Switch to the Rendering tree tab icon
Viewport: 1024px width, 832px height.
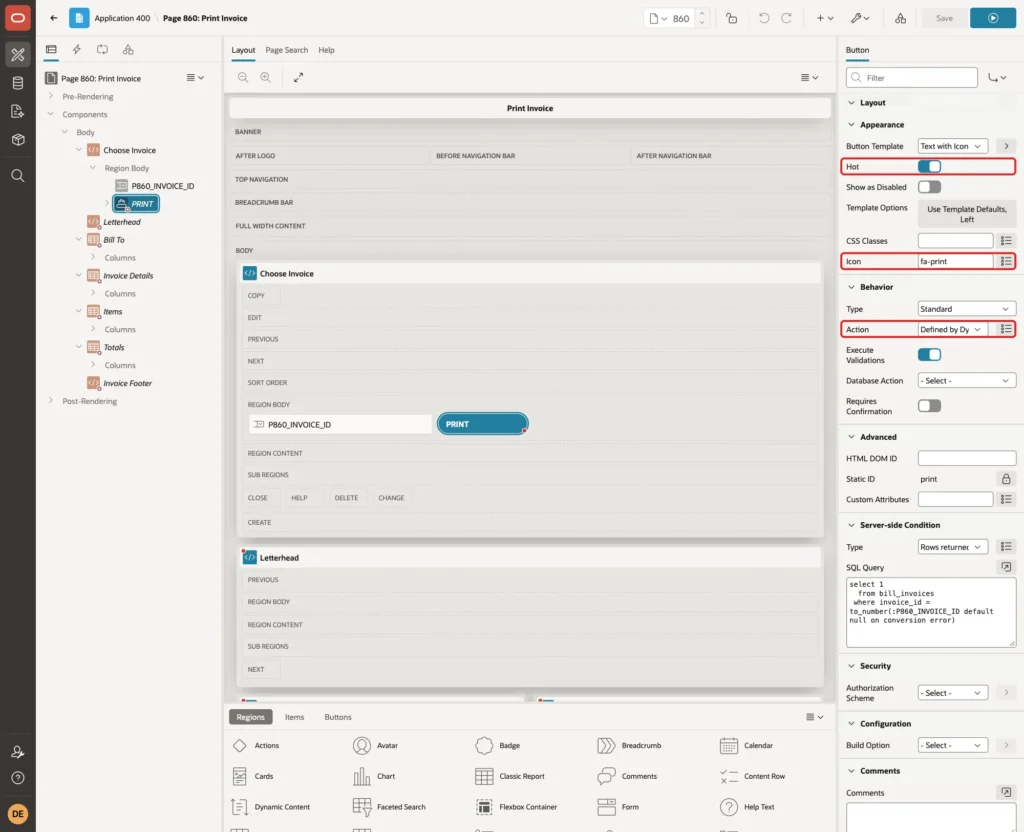tap(51, 50)
